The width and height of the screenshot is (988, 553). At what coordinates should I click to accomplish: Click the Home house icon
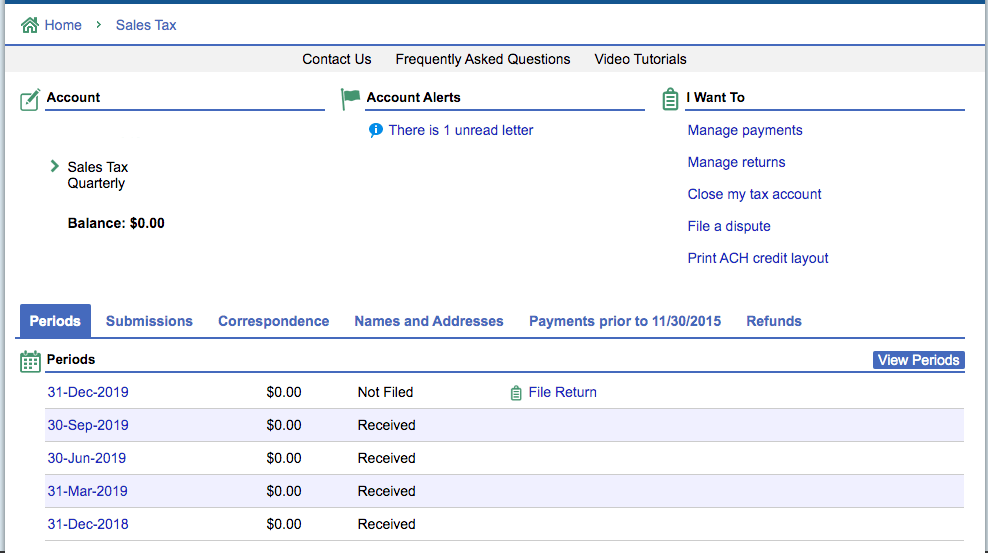tap(30, 25)
